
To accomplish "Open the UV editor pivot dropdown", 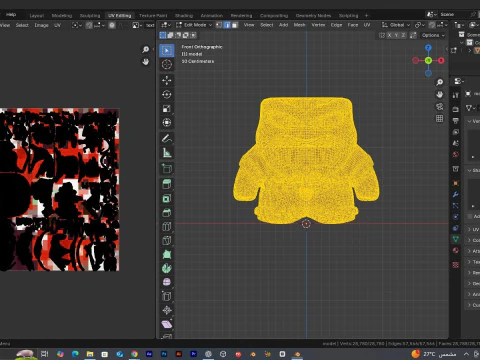I will coord(77,25).
